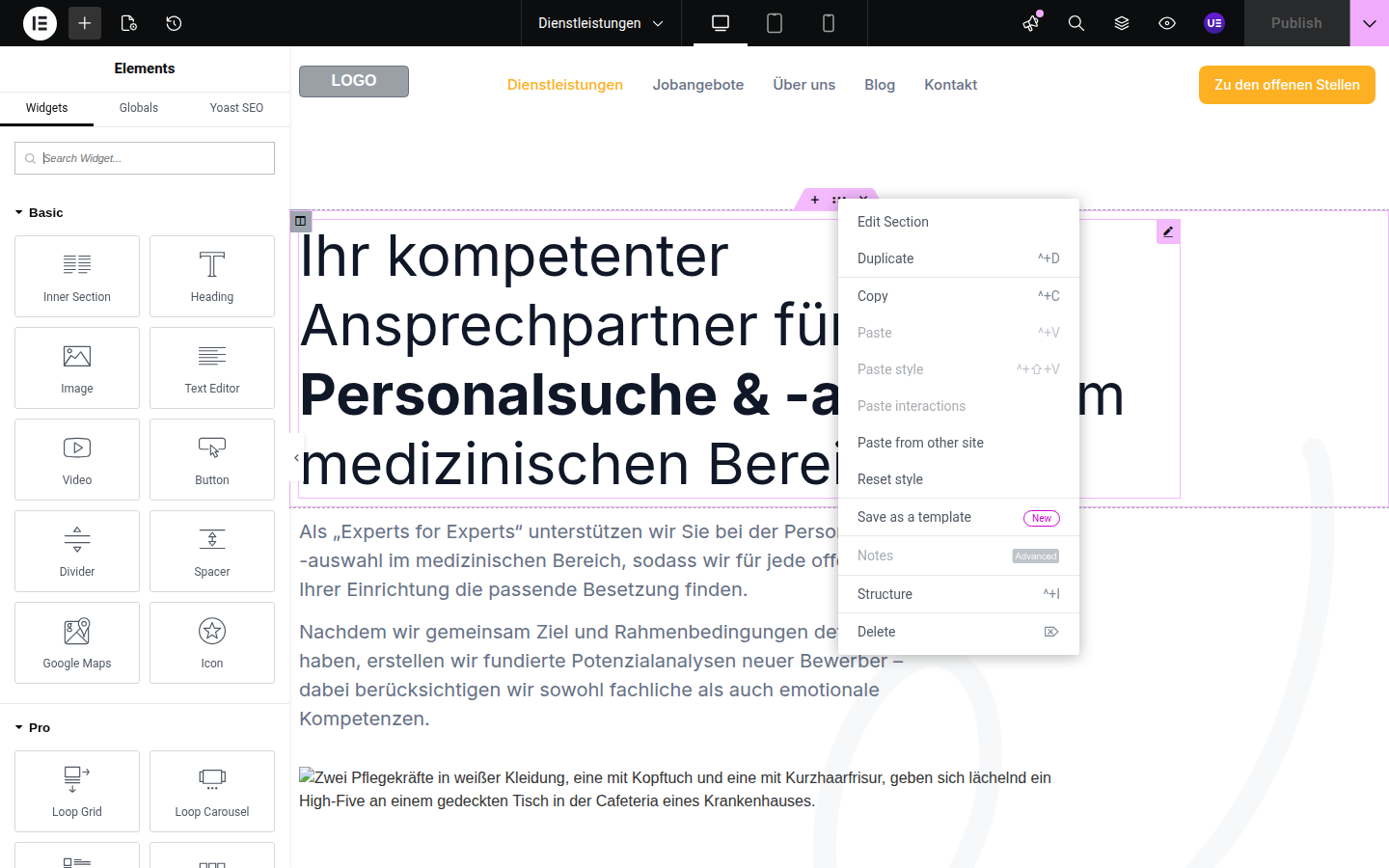
Task: Open the page settings document icon
Action: (x=129, y=23)
